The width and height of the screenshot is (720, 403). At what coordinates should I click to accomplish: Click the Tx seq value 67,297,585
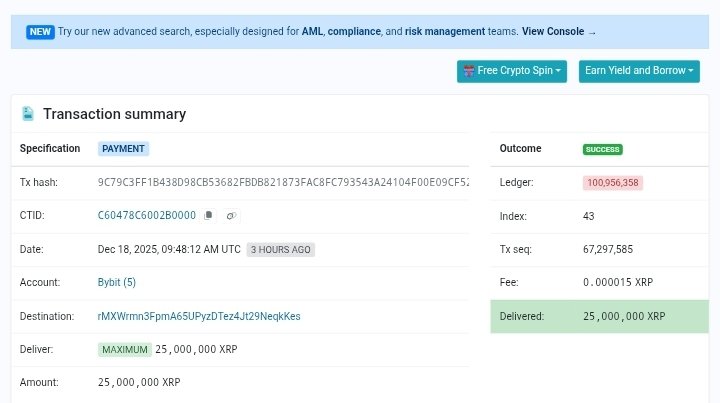pos(608,249)
